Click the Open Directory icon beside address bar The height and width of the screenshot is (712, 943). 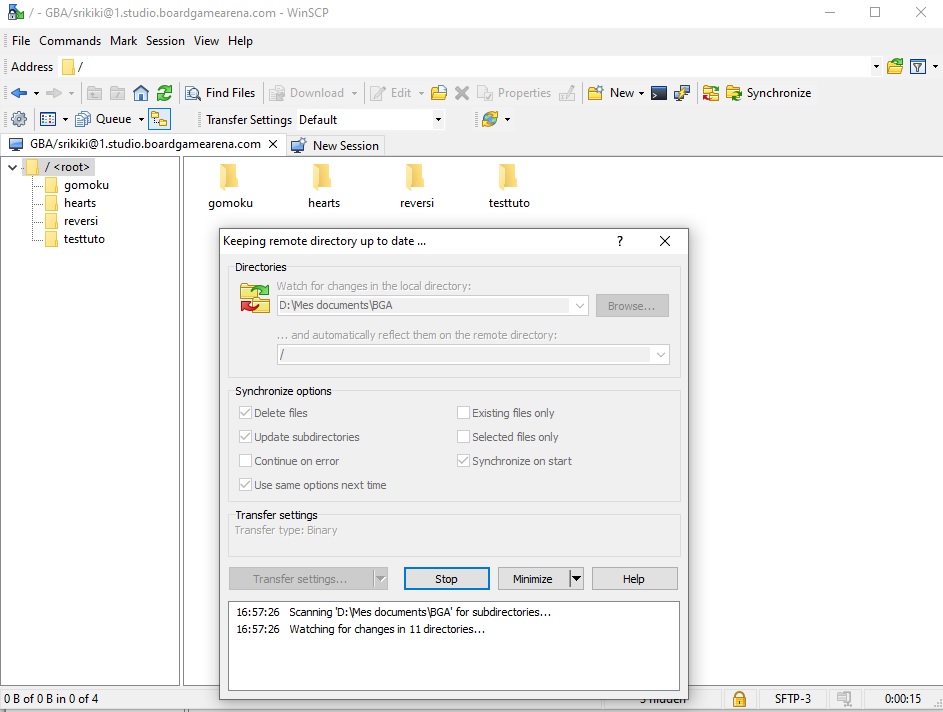(895, 67)
